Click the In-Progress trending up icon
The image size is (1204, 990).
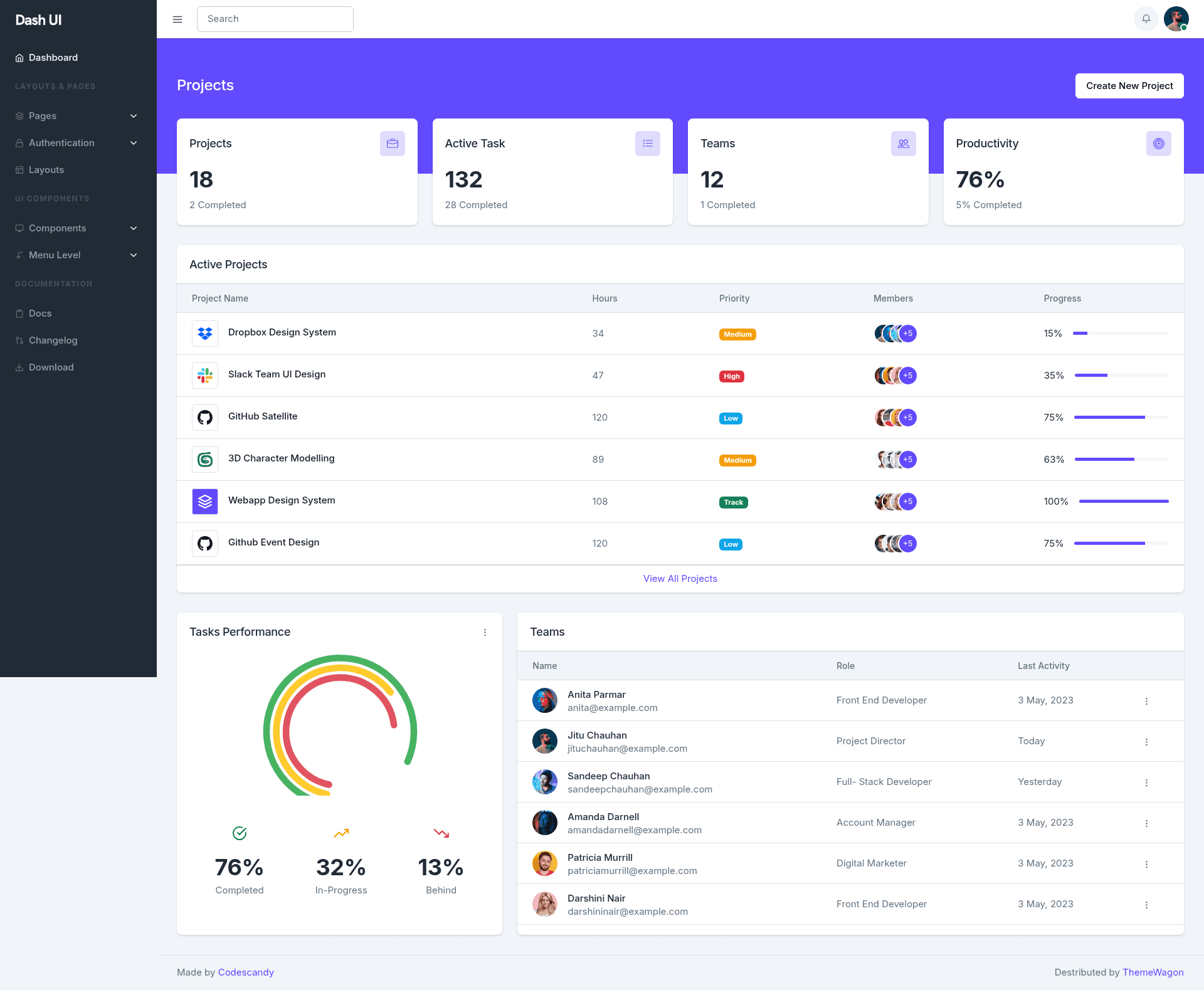click(x=341, y=833)
